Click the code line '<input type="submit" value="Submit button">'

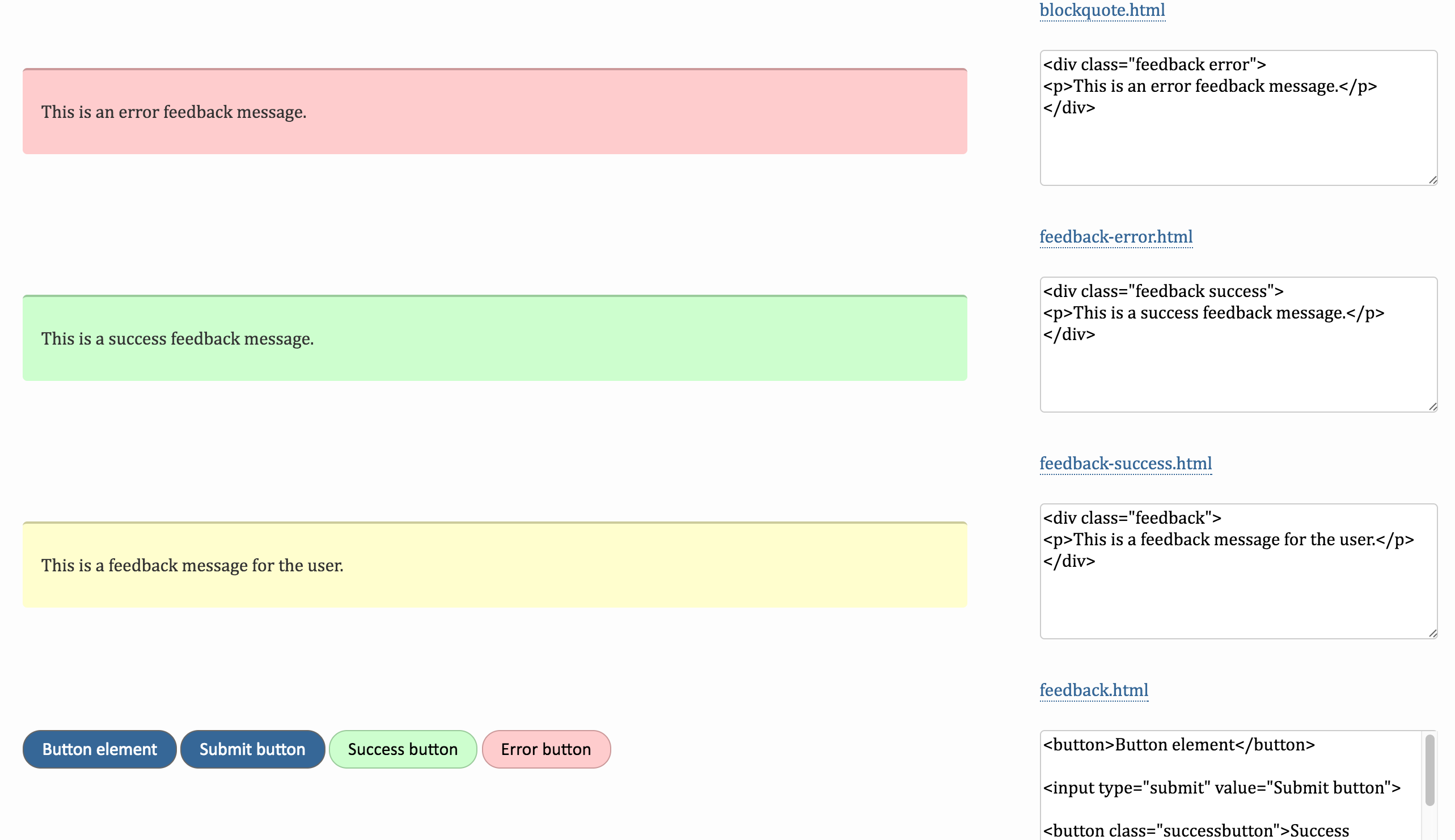(1222, 788)
